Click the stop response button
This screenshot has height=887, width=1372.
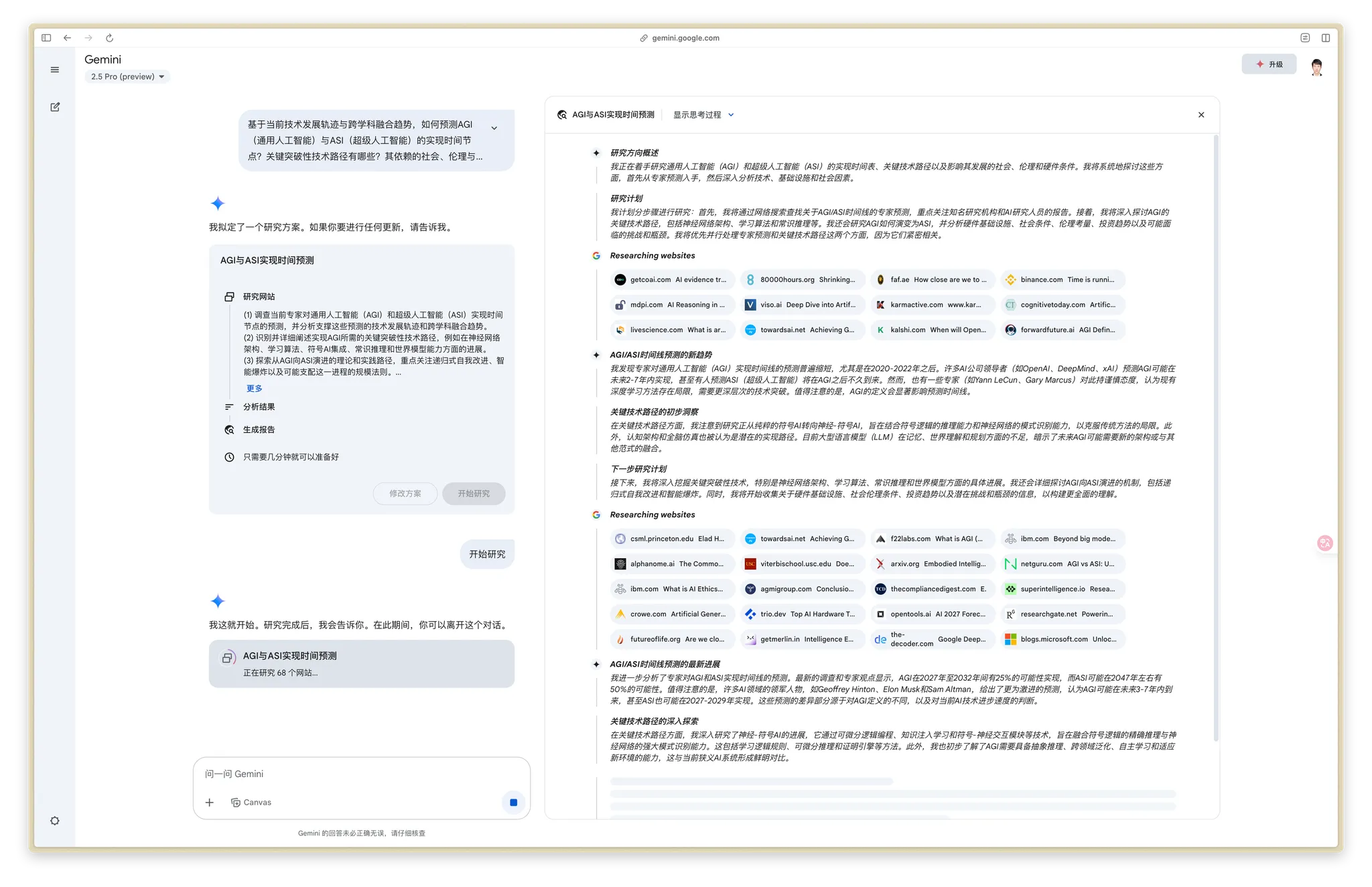coord(513,802)
